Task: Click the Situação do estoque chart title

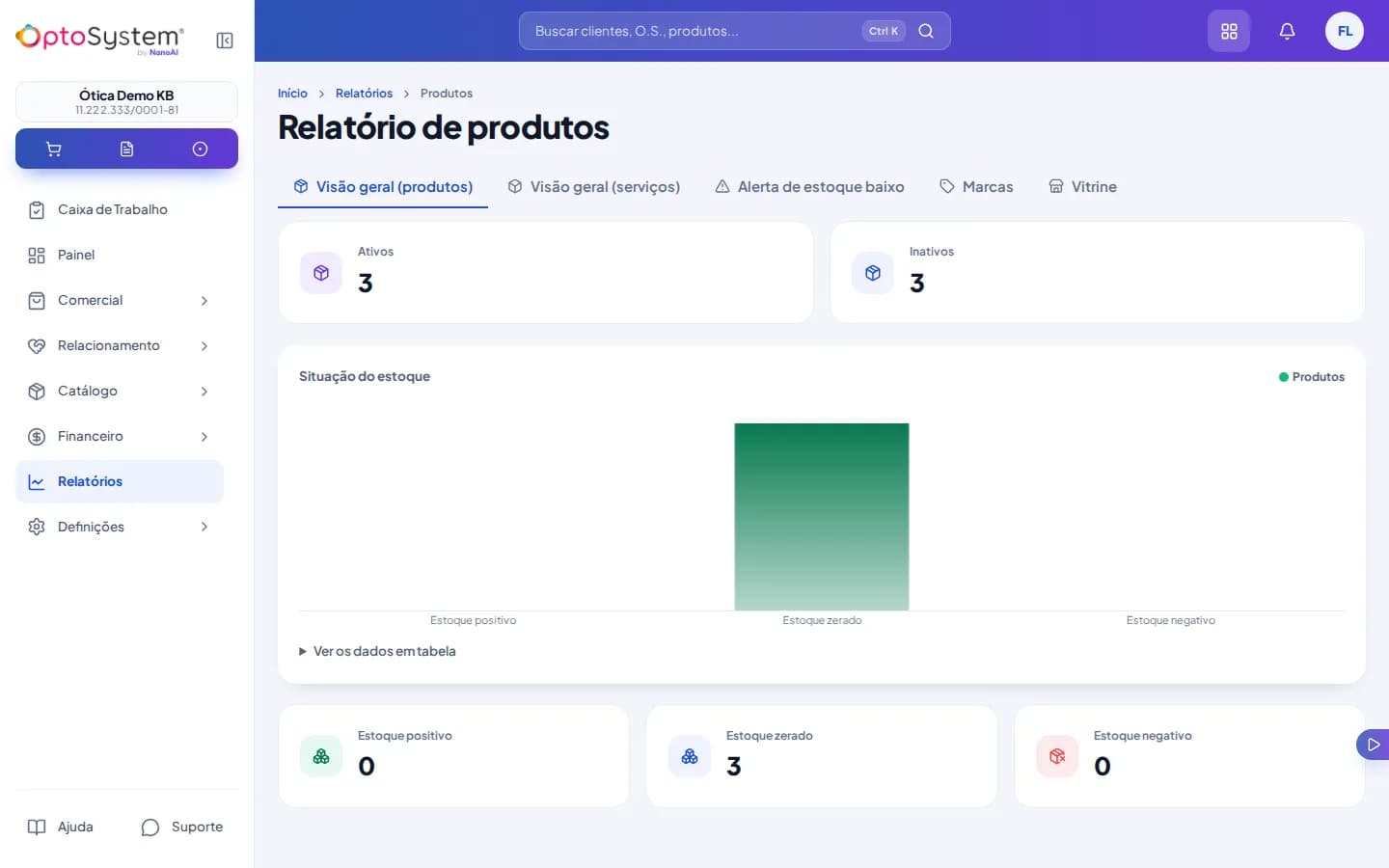Action: 365,376
